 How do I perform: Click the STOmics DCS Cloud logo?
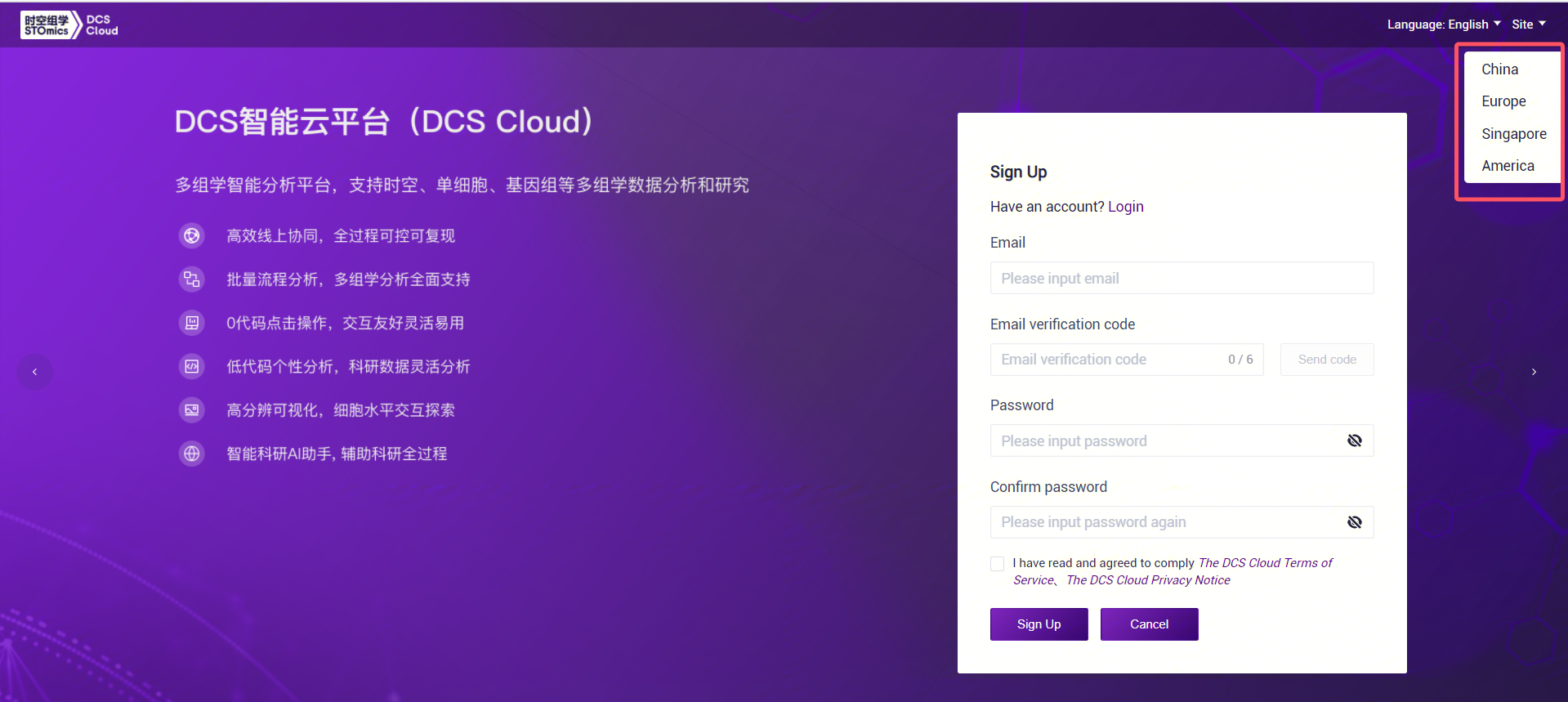[x=69, y=25]
